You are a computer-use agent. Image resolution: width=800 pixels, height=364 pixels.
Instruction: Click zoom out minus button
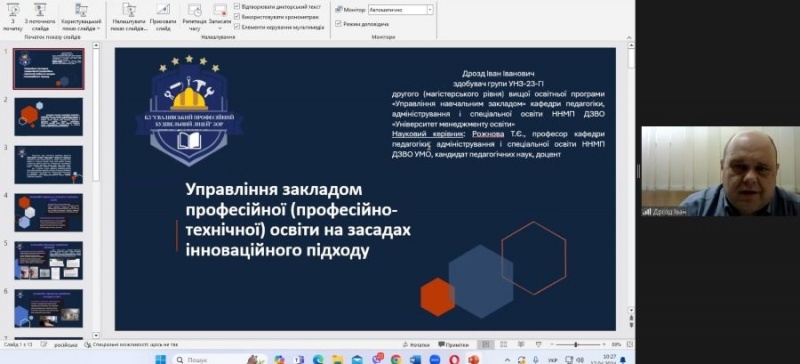coord(552,345)
